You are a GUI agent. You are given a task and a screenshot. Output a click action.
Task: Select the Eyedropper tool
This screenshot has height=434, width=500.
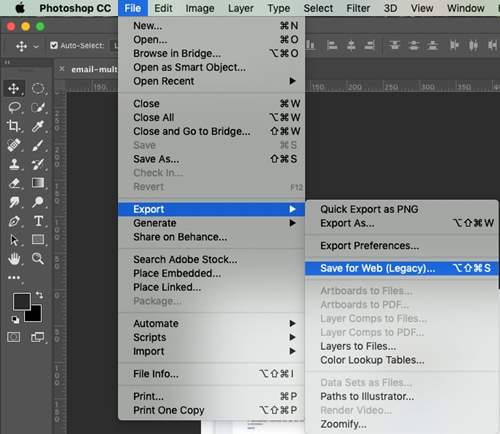pos(38,126)
